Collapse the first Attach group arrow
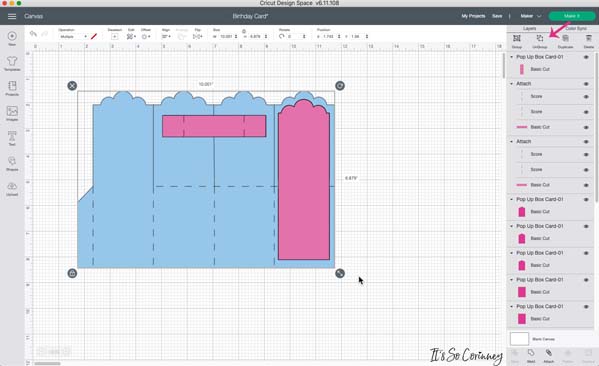Screen dimensions: 599x366 (512, 84)
